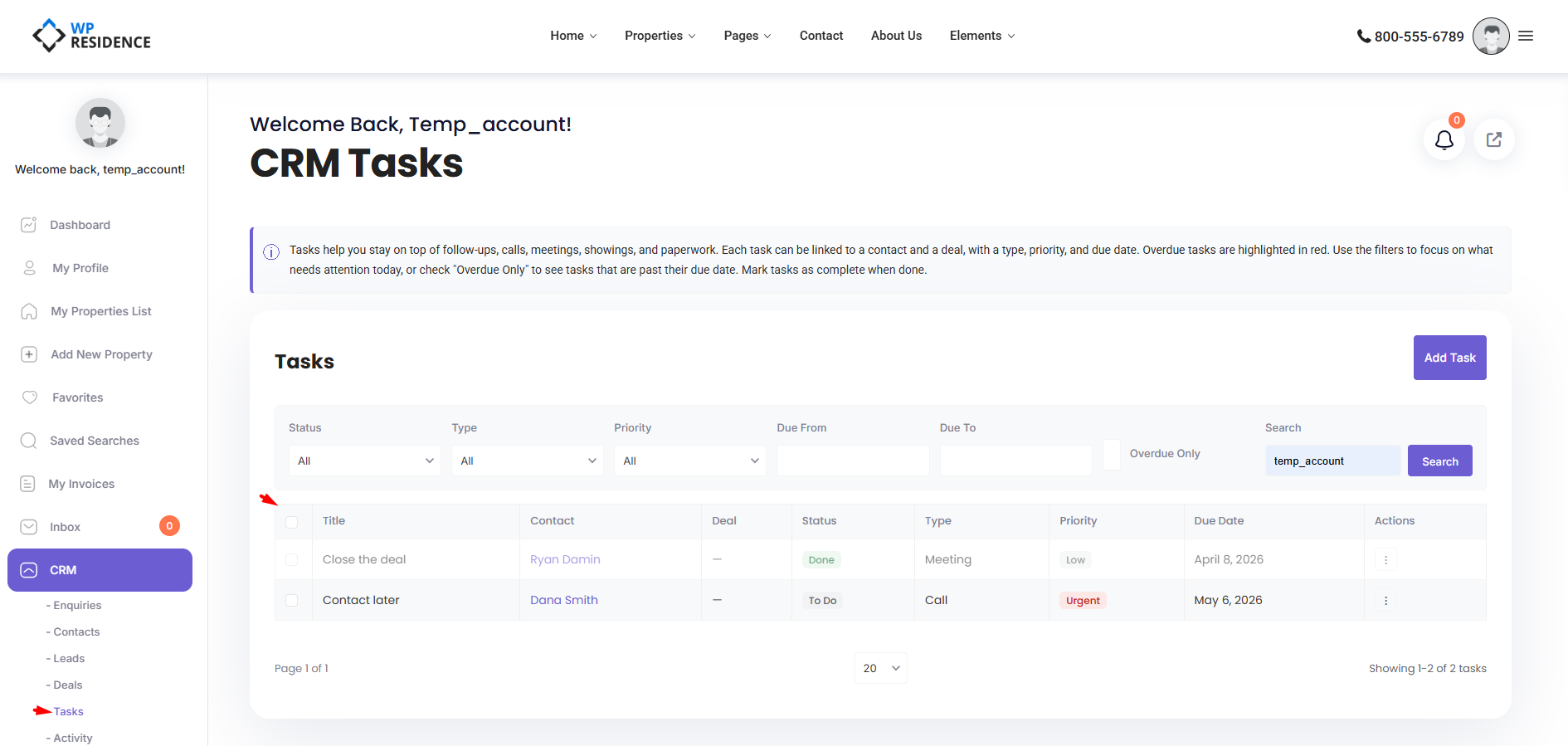Open the hamburger menu in the header
1568x746 pixels.
pos(1526,36)
